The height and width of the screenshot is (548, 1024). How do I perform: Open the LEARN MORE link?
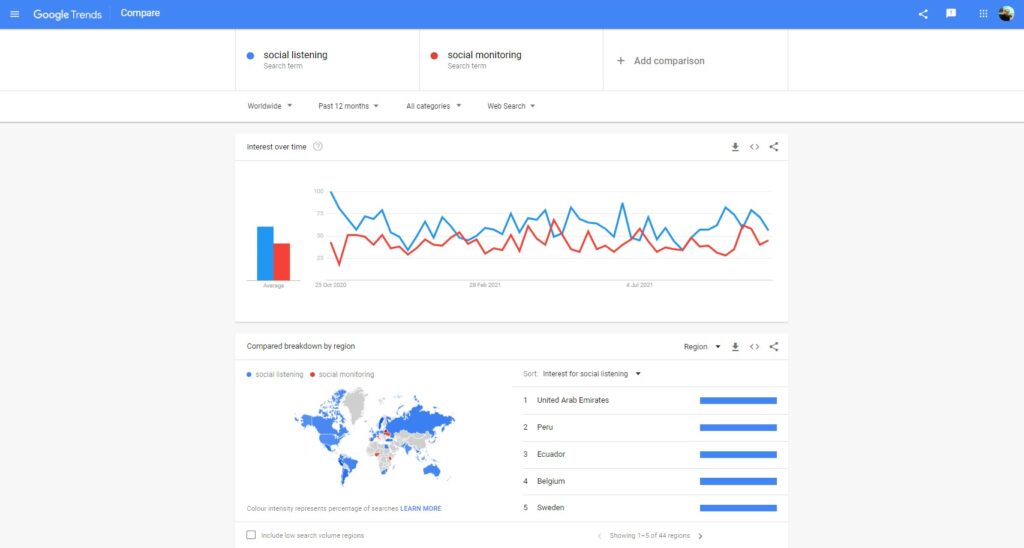tap(420, 508)
